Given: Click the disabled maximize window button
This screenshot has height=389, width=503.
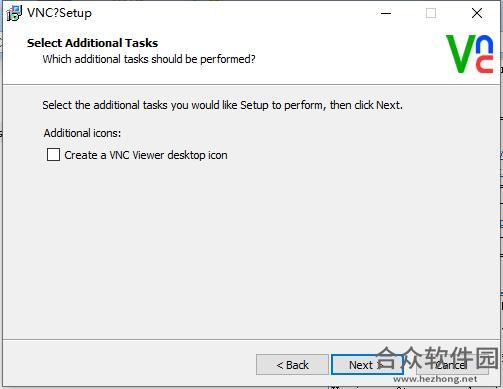Looking at the screenshot, I should (x=431, y=13).
